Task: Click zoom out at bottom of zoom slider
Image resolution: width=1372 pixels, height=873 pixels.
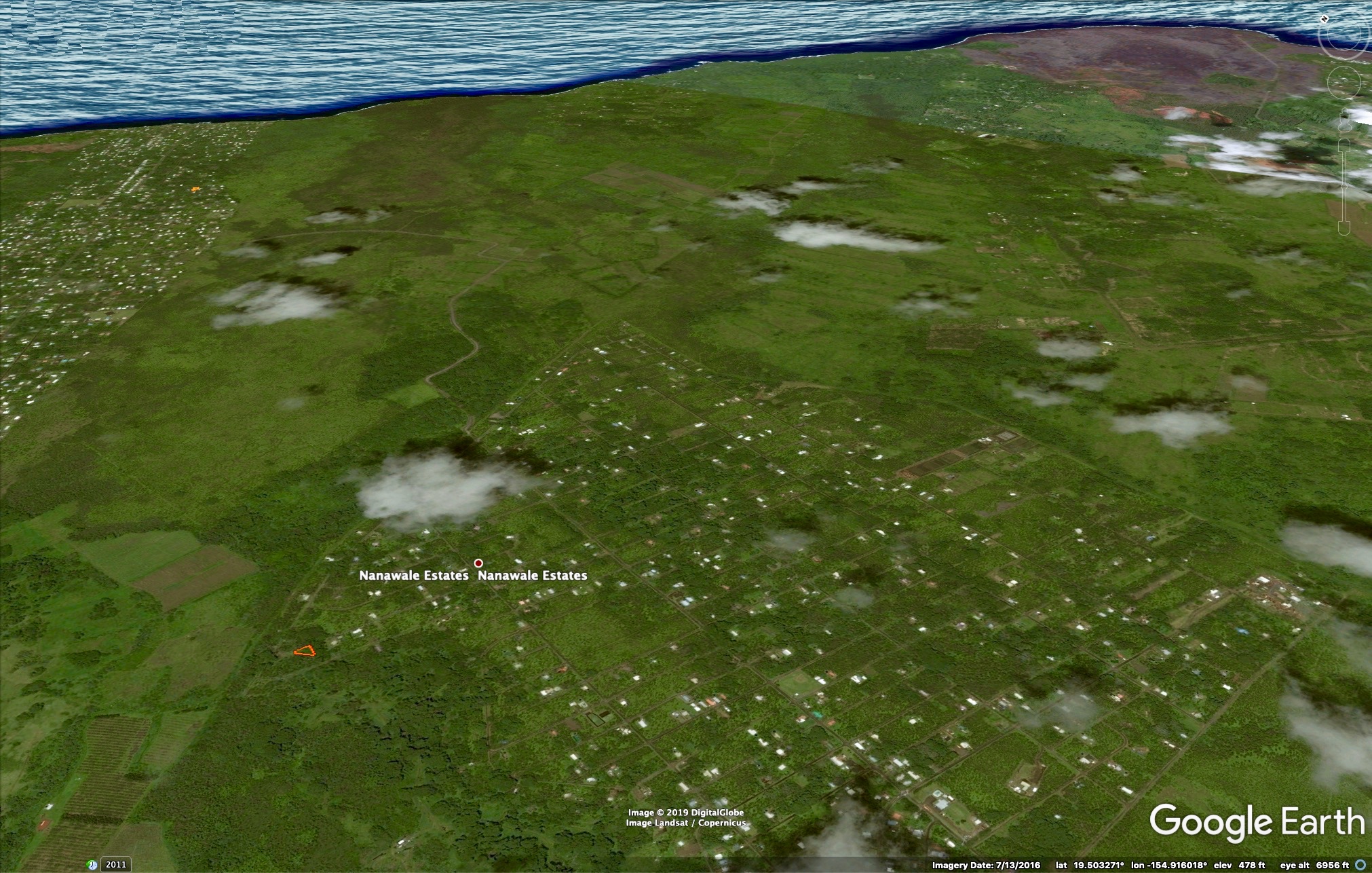Action: click(1345, 229)
